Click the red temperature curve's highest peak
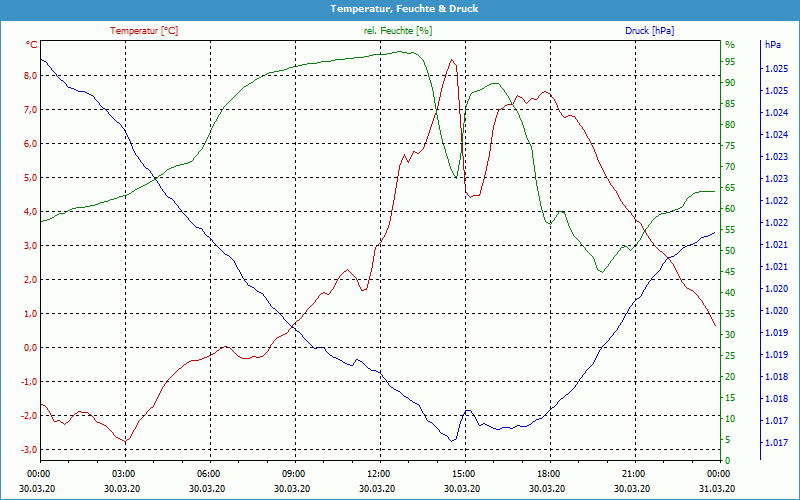800x500 pixels. point(452,60)
